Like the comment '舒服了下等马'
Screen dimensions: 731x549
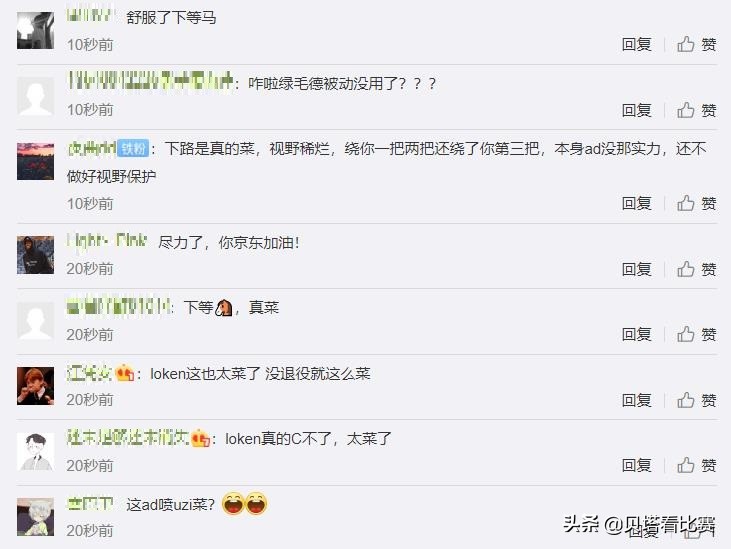click(697, 44)
